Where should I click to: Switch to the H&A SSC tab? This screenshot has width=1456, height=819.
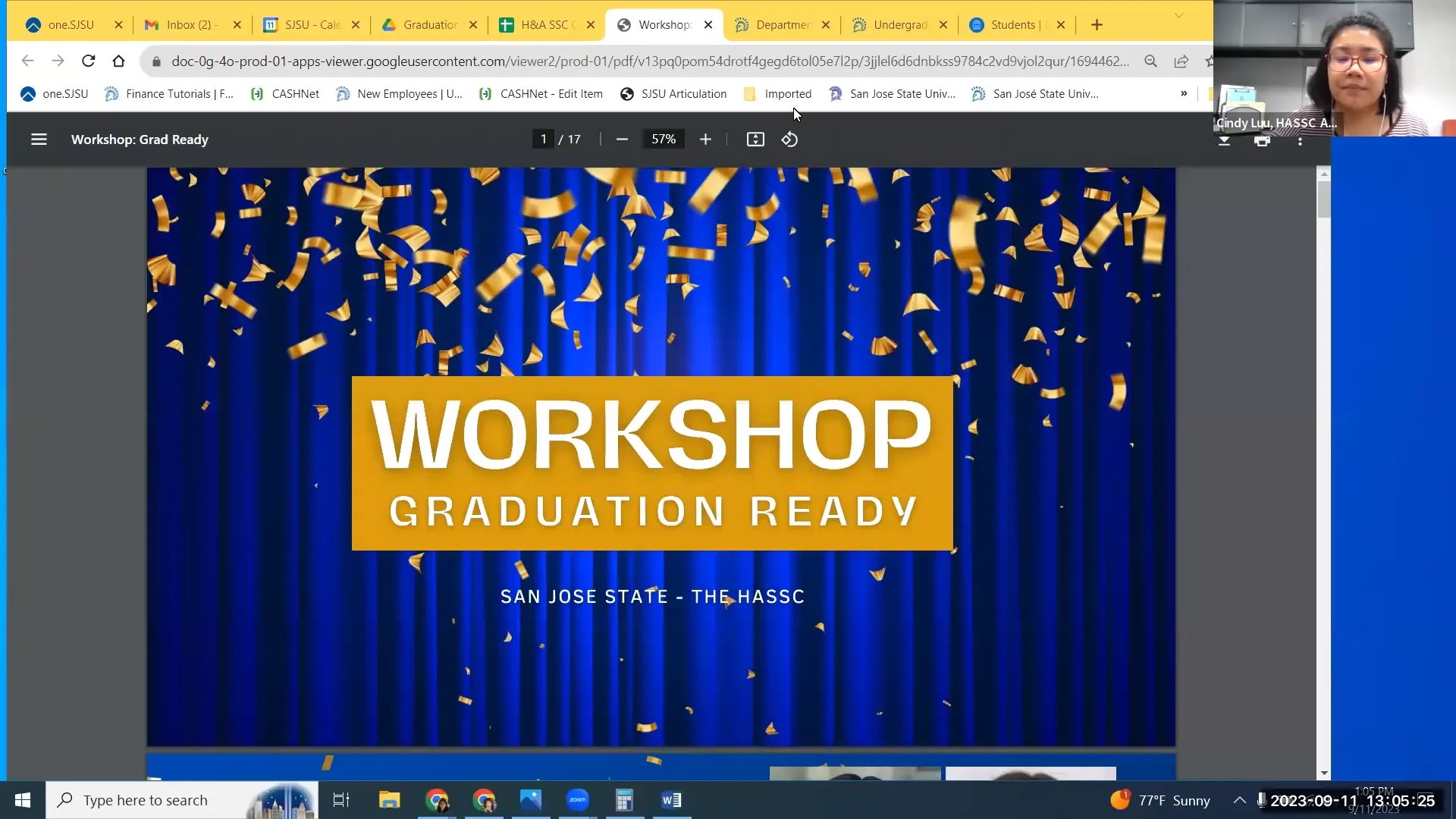click(547, 25)
